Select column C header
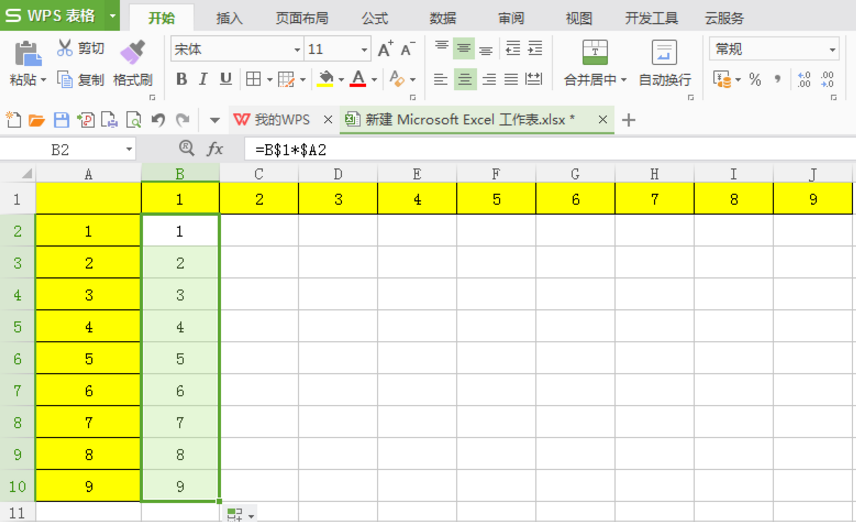 click(x=259, y=174)
